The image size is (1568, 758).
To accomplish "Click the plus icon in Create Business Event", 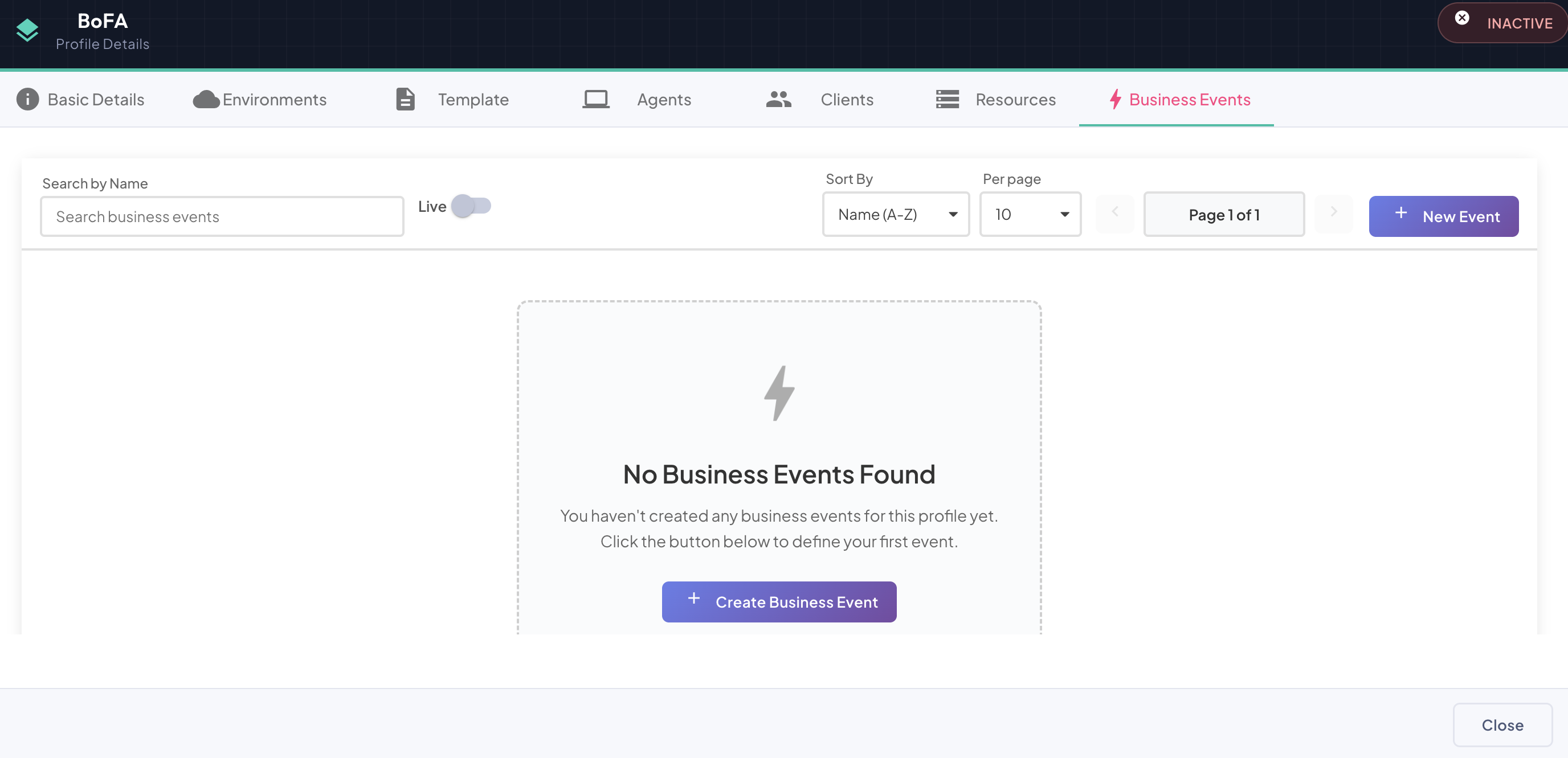I will click(x=693, y=599).
